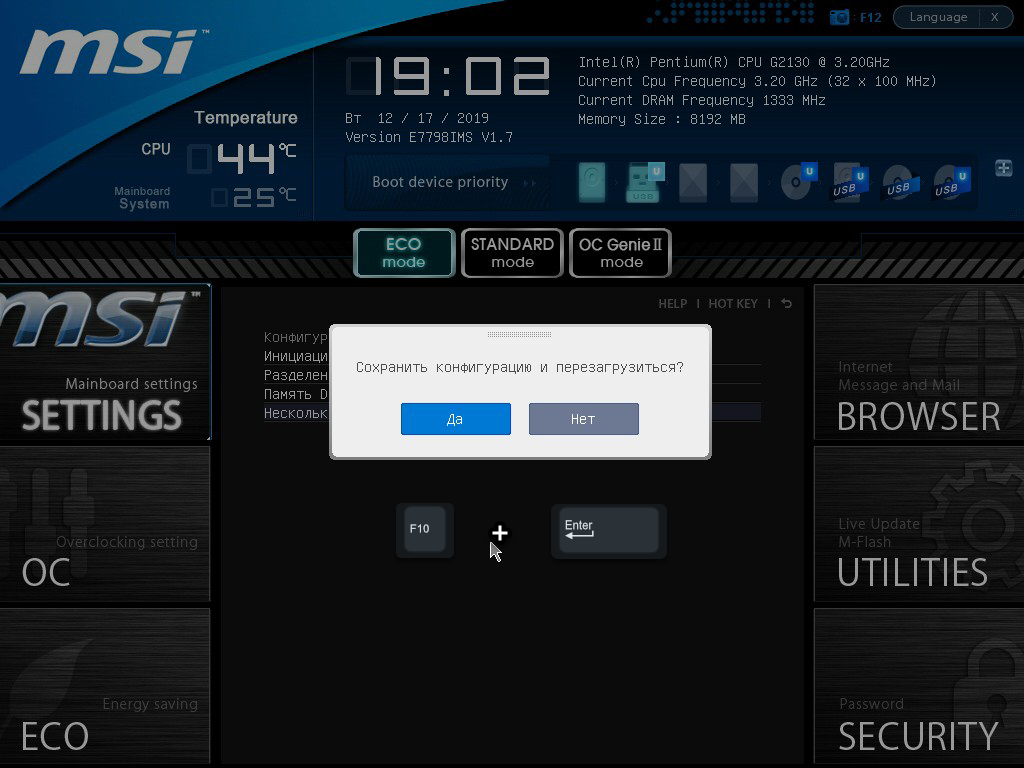
Task: Click 'Current DRAM Frequency 1333 MHz' line
Action: pos(702,100)
